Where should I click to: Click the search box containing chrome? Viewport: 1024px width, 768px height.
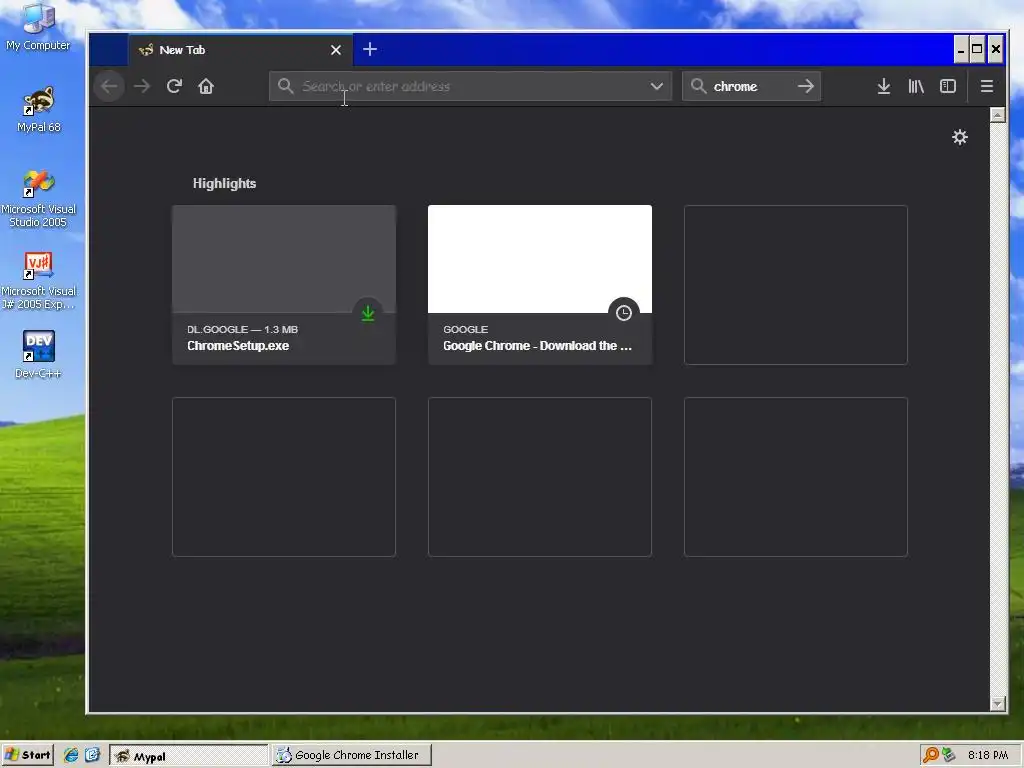pyautogui.click(x=751, y=86)
